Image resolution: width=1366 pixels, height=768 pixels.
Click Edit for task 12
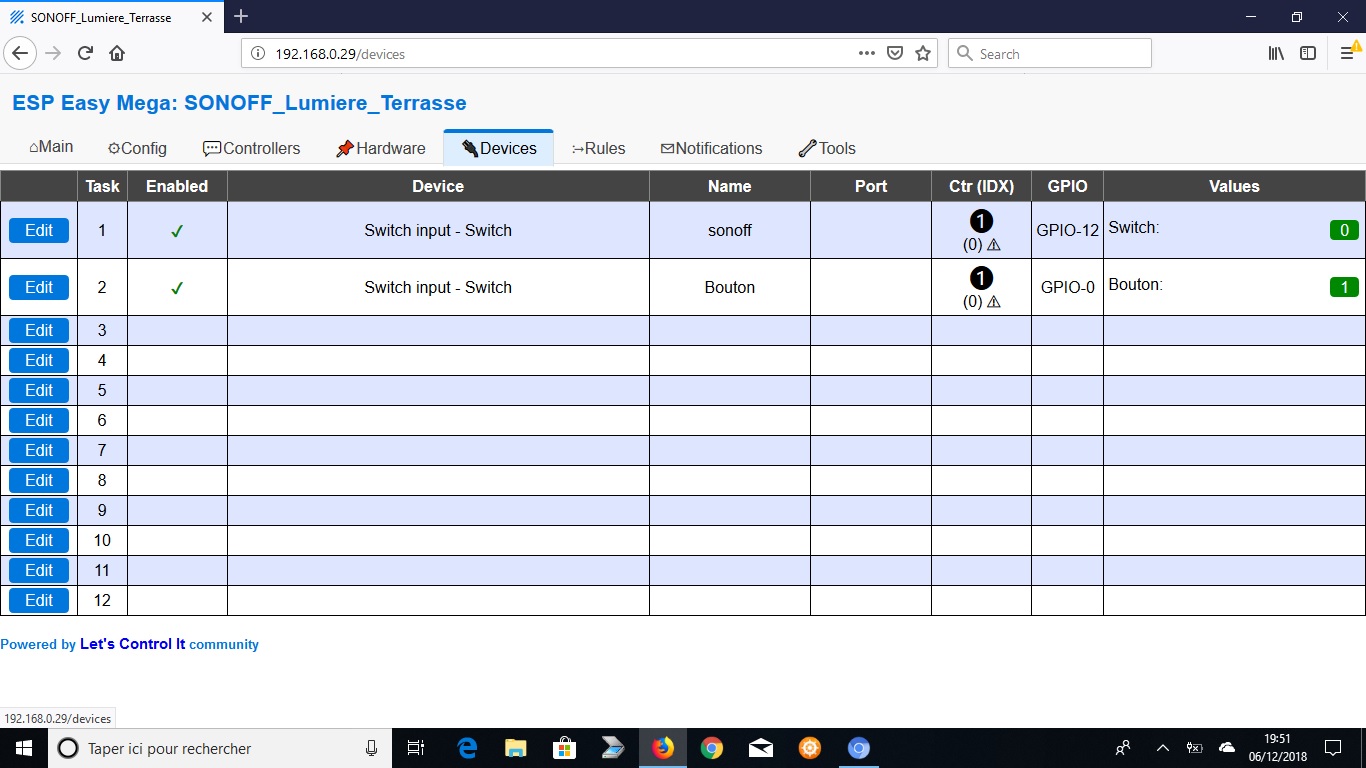click(x=39, y=600)
